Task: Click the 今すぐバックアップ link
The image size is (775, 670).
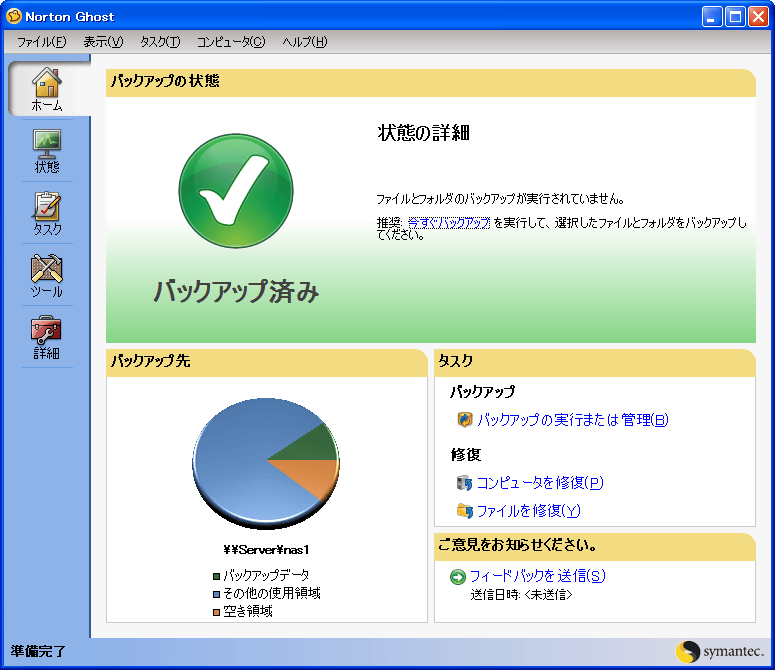Action: pos(449,223)
